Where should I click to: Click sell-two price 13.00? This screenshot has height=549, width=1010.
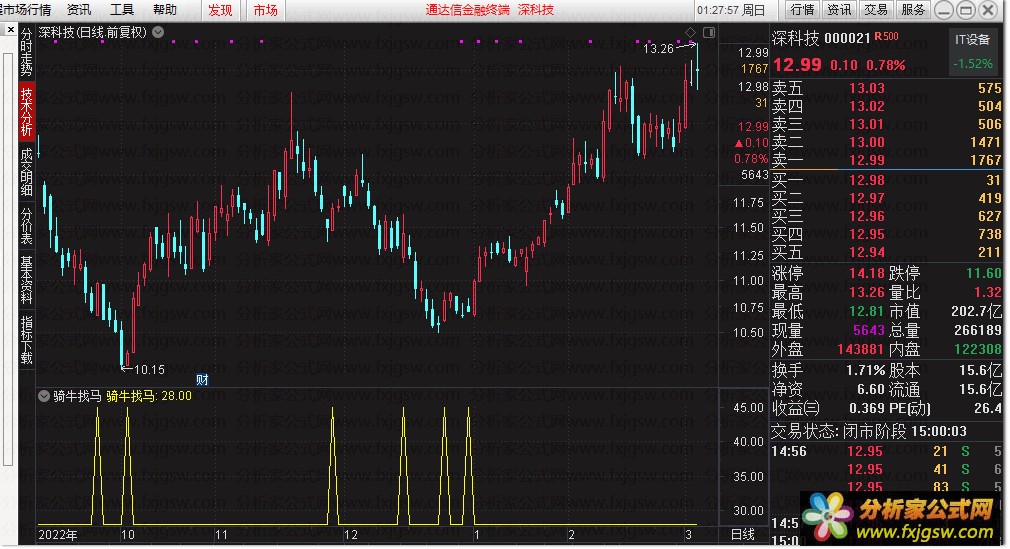point(866,142)
